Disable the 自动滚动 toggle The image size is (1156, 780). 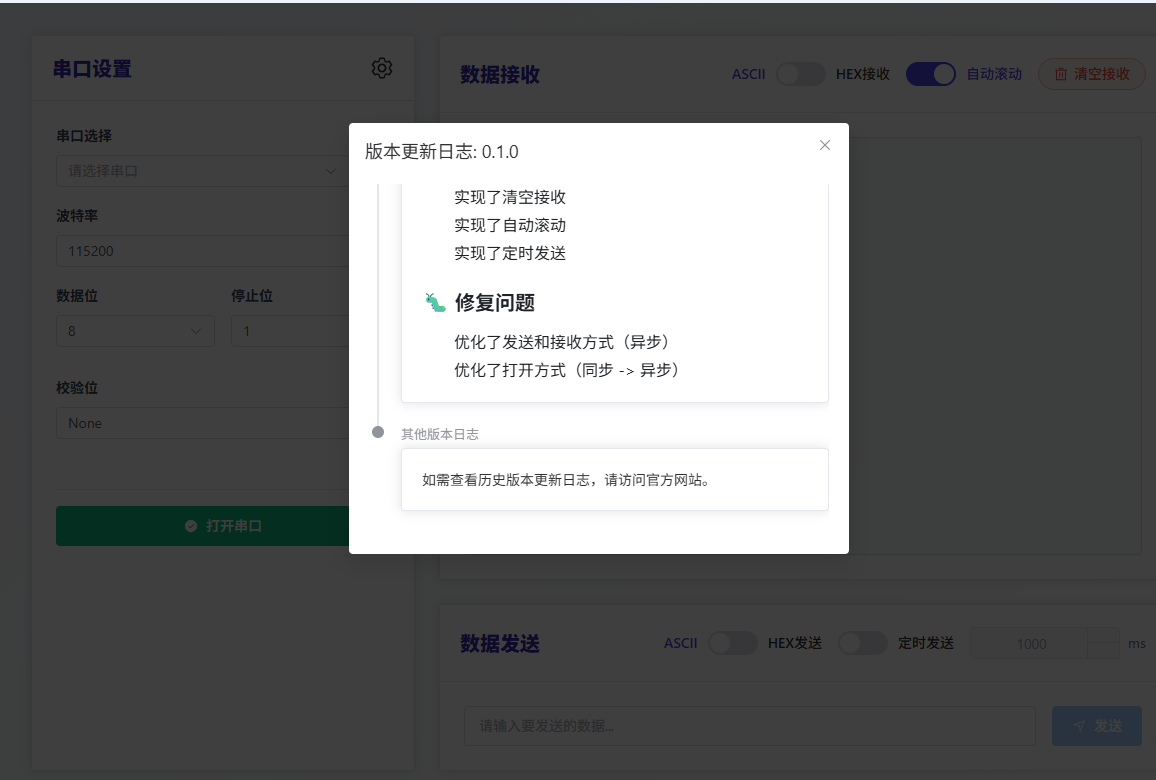pos(931,73)
